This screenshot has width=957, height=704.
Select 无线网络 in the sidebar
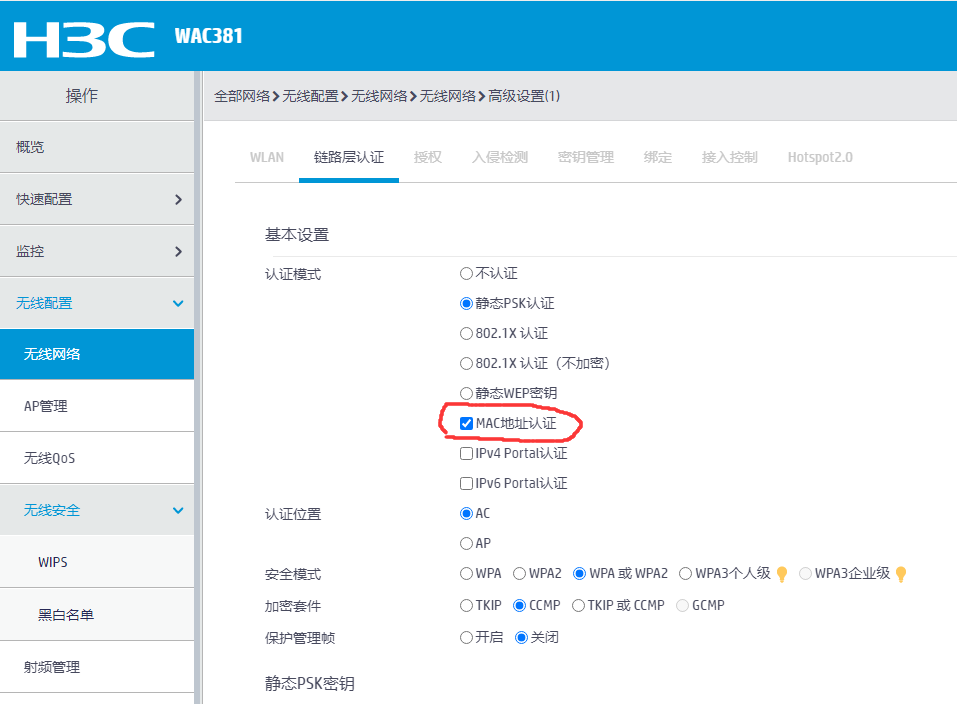click(97, 354)
